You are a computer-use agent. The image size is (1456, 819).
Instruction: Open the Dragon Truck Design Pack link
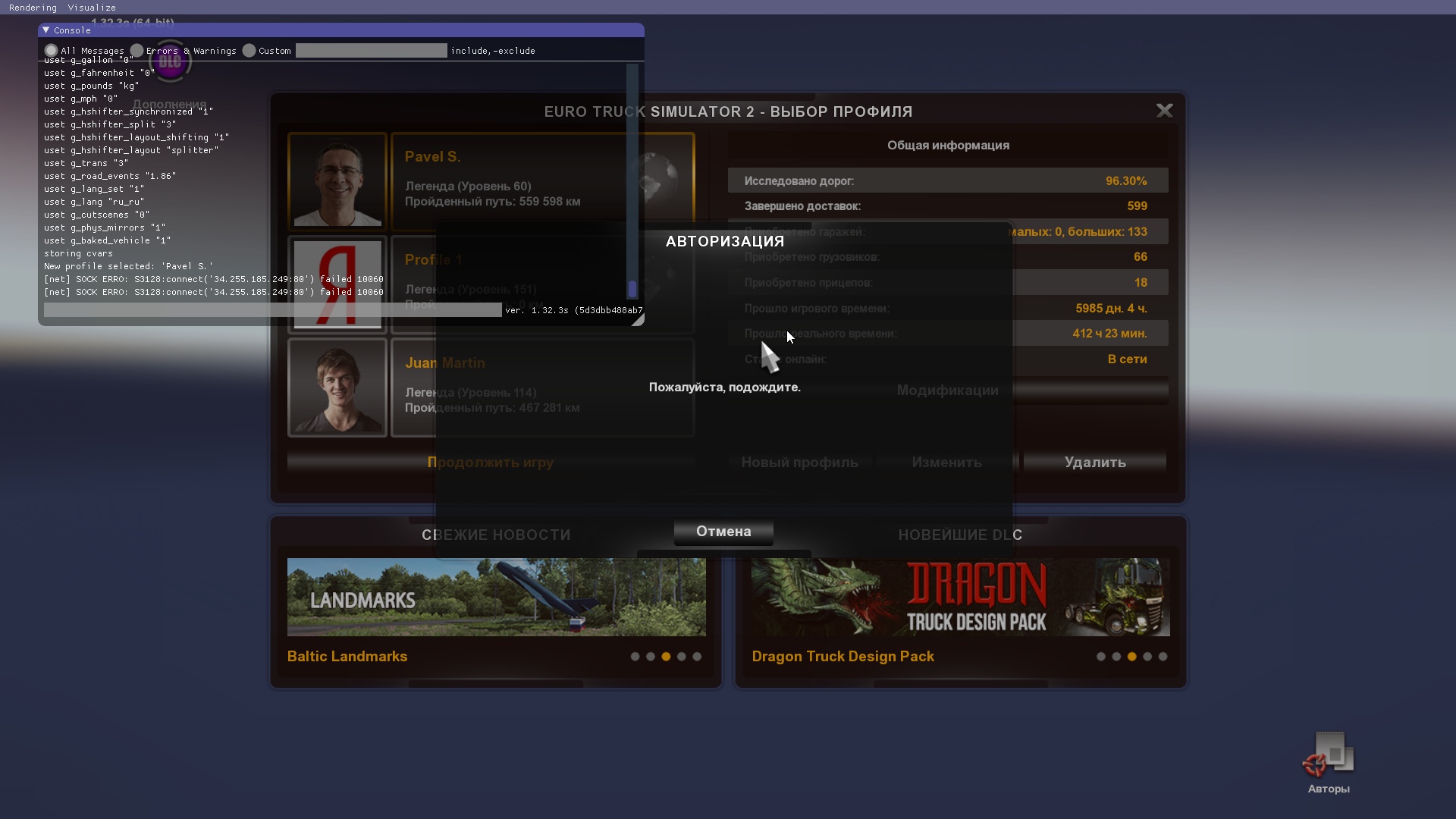[843, 657]
